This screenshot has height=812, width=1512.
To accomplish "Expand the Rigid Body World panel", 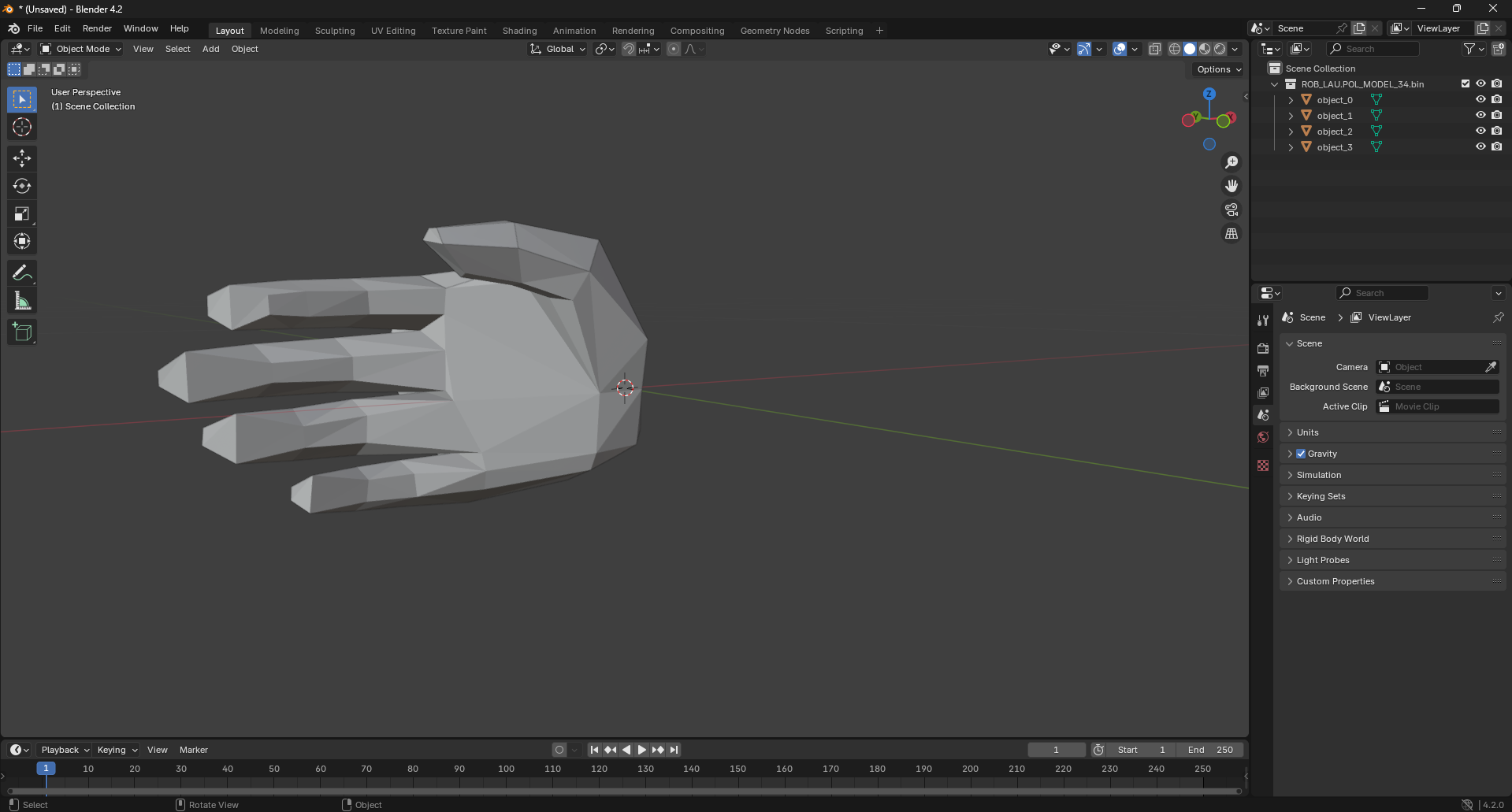I will coord(1392,539).
